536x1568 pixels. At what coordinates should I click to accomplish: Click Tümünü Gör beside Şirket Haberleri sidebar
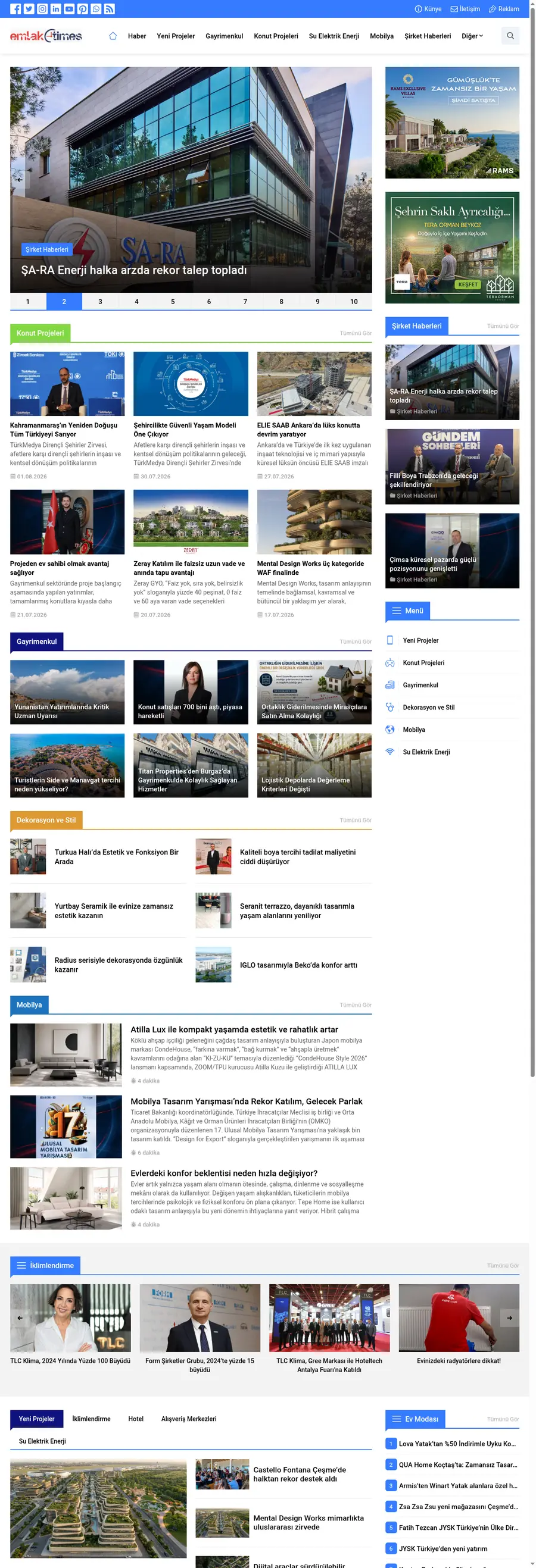click(503, 326)
